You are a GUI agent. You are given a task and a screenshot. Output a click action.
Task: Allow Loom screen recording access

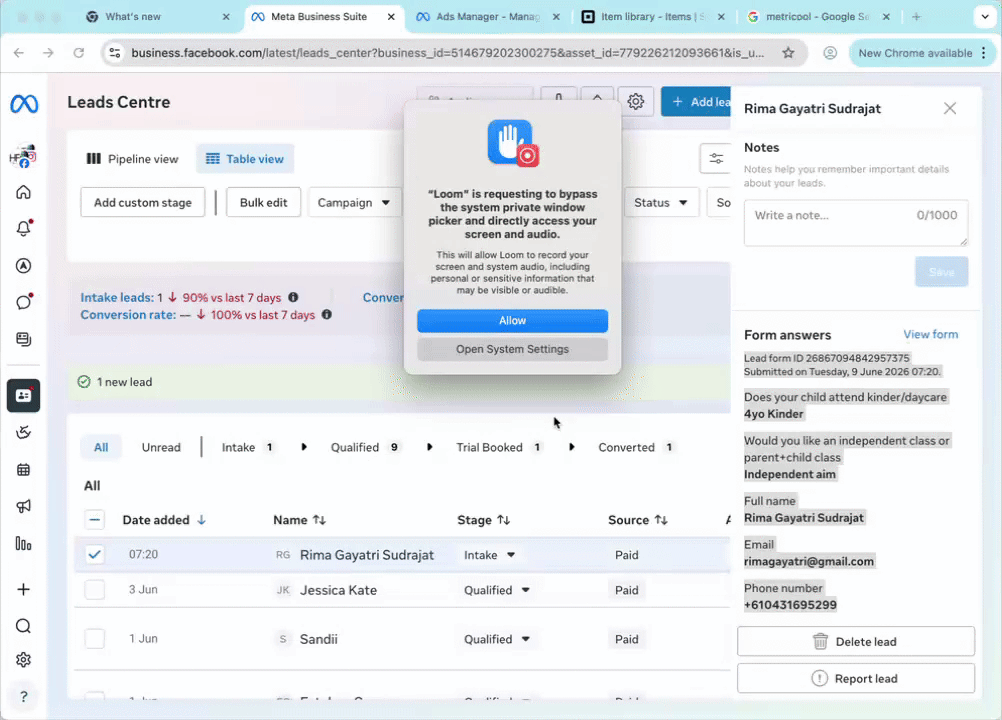[513, 321]
